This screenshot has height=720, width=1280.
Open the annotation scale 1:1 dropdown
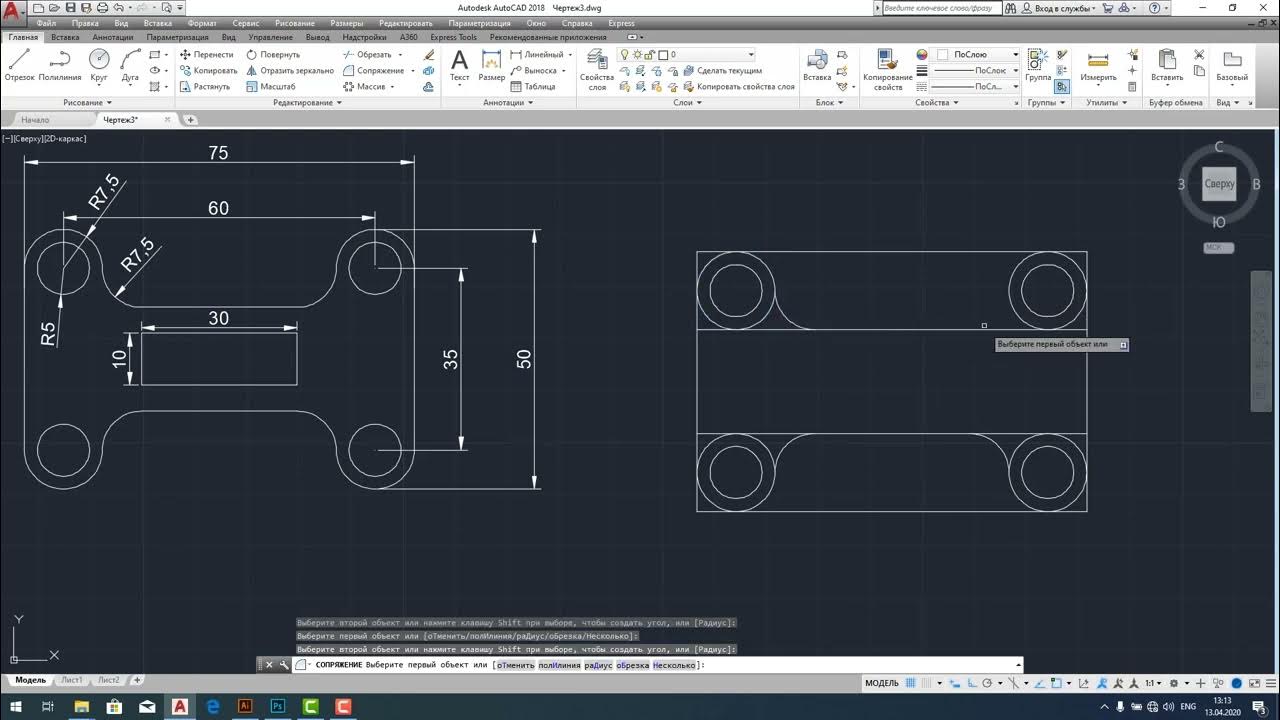[x=1153, y=683]
